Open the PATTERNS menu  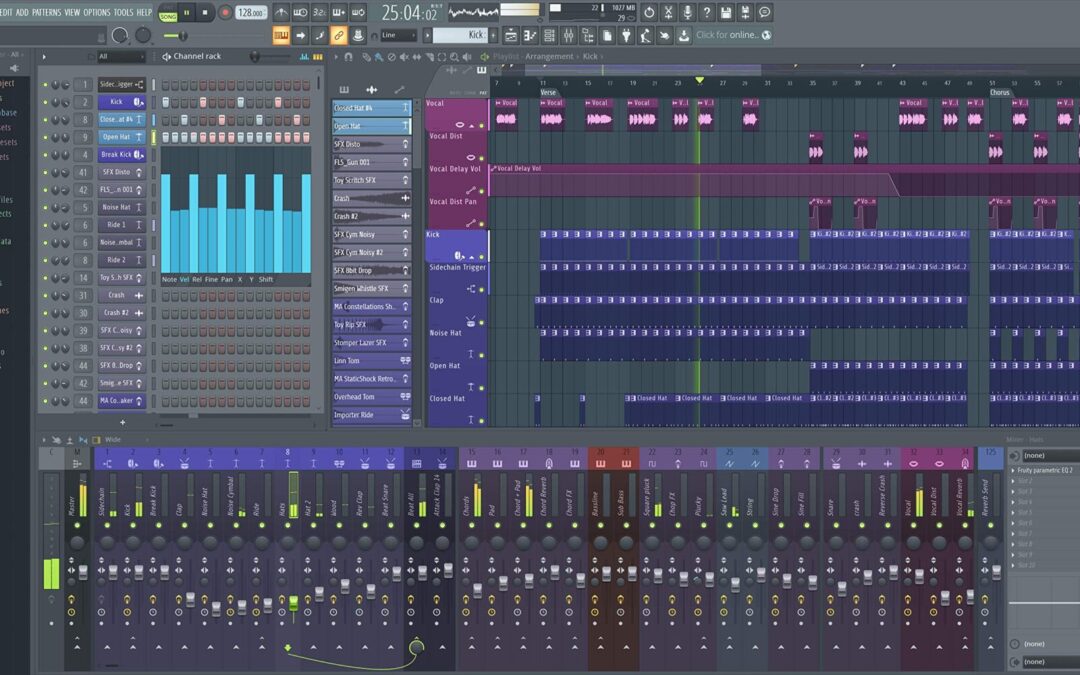[46, 12]
